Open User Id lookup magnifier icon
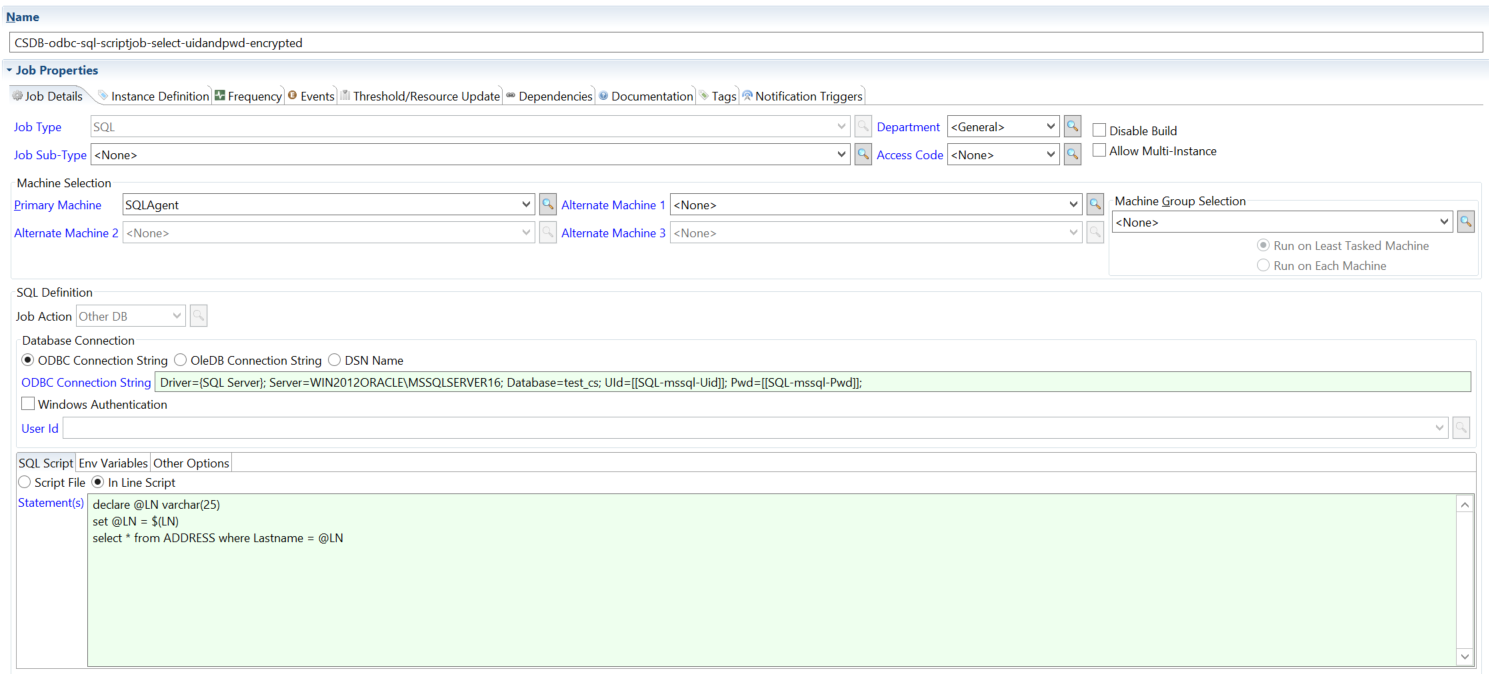 tap(1461, 428)
